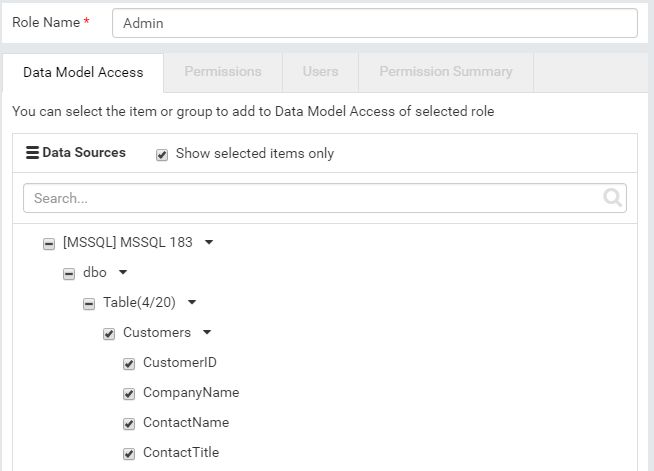This screenshot has width=654, height=471.
Task: Click the Role Name input field
Action: pos(375,23)
